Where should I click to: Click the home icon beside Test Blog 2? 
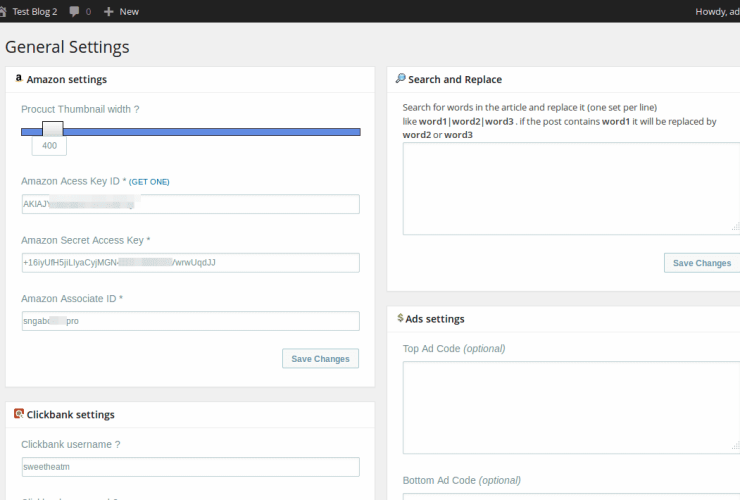pyautogui.click(x=3, y=11)
